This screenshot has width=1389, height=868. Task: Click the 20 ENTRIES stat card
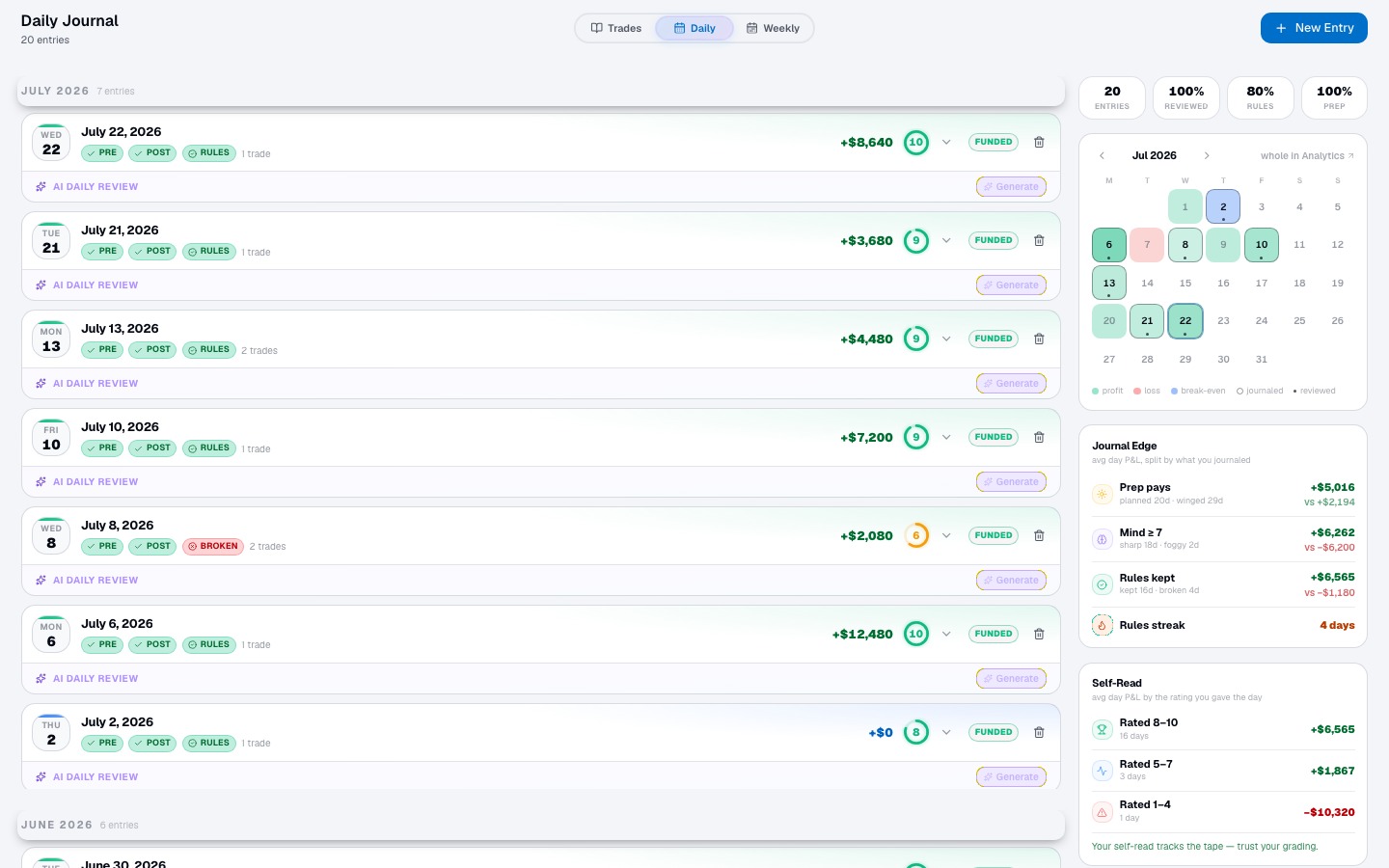coord(1112,97)
